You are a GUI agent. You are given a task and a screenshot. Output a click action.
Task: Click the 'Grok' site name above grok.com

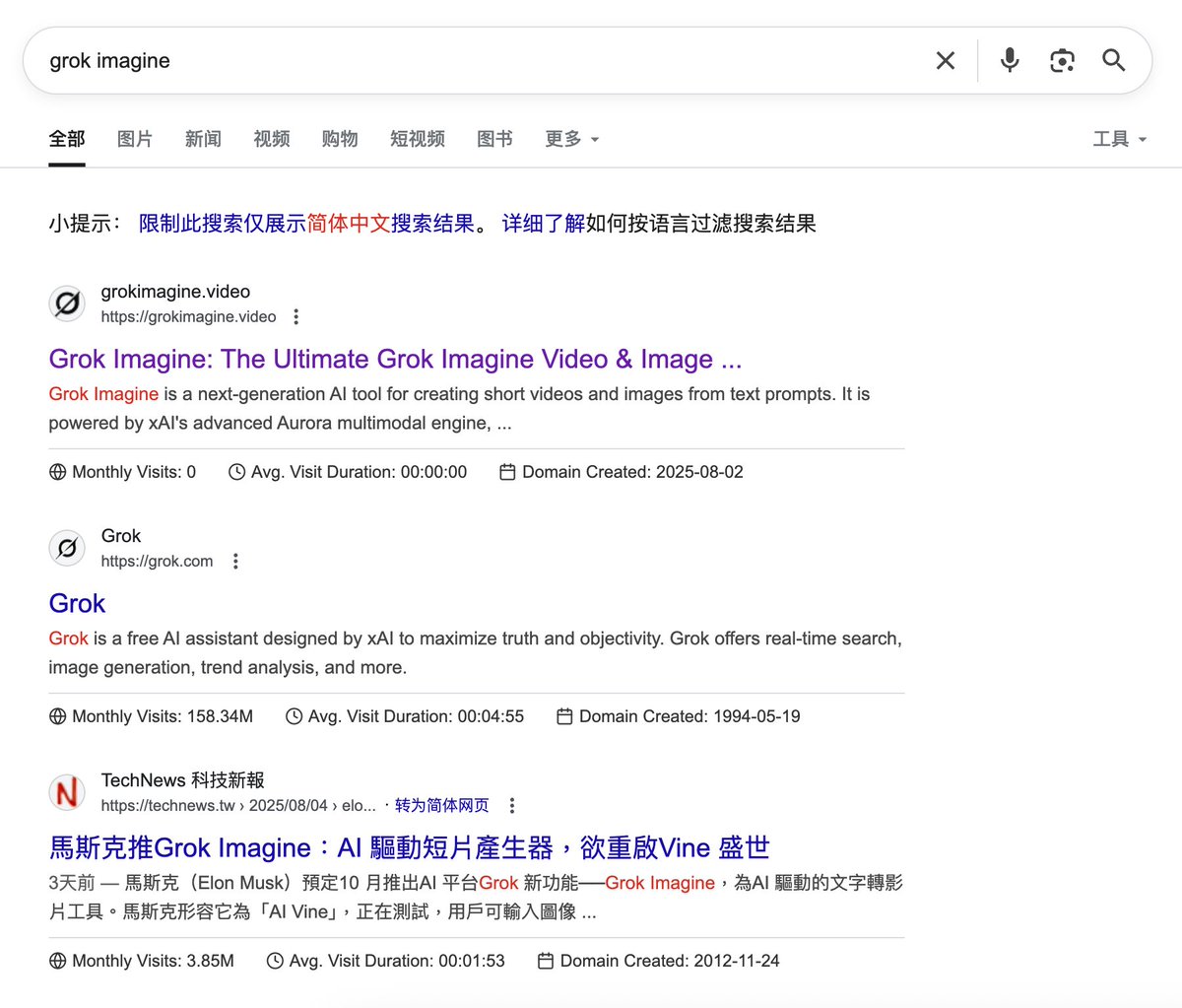[120, 536]
